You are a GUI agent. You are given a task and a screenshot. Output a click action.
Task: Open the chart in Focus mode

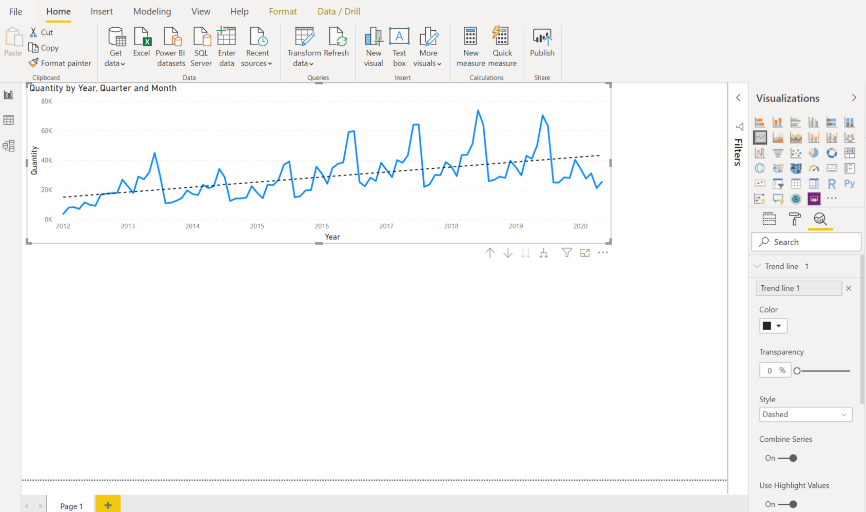click(585, 252)
